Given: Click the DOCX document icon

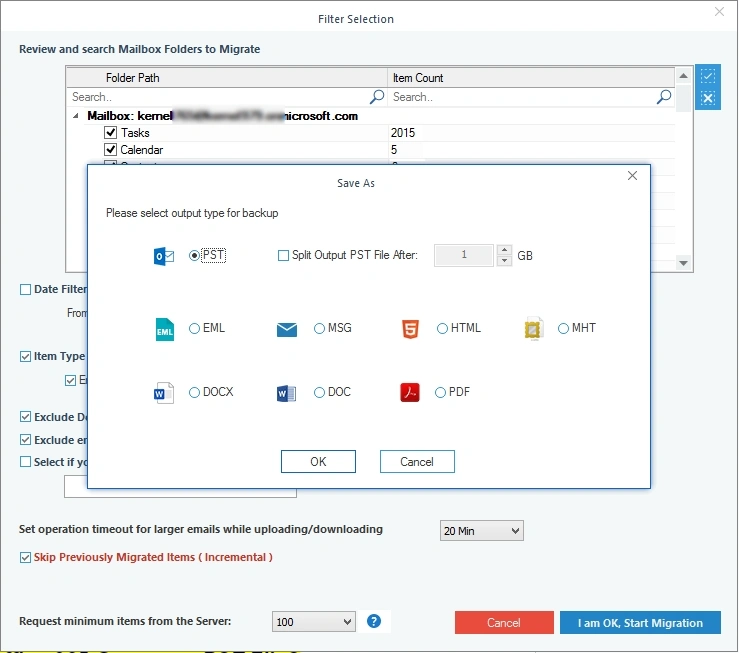Looking at the screenshot, I should tap(164, 392).
